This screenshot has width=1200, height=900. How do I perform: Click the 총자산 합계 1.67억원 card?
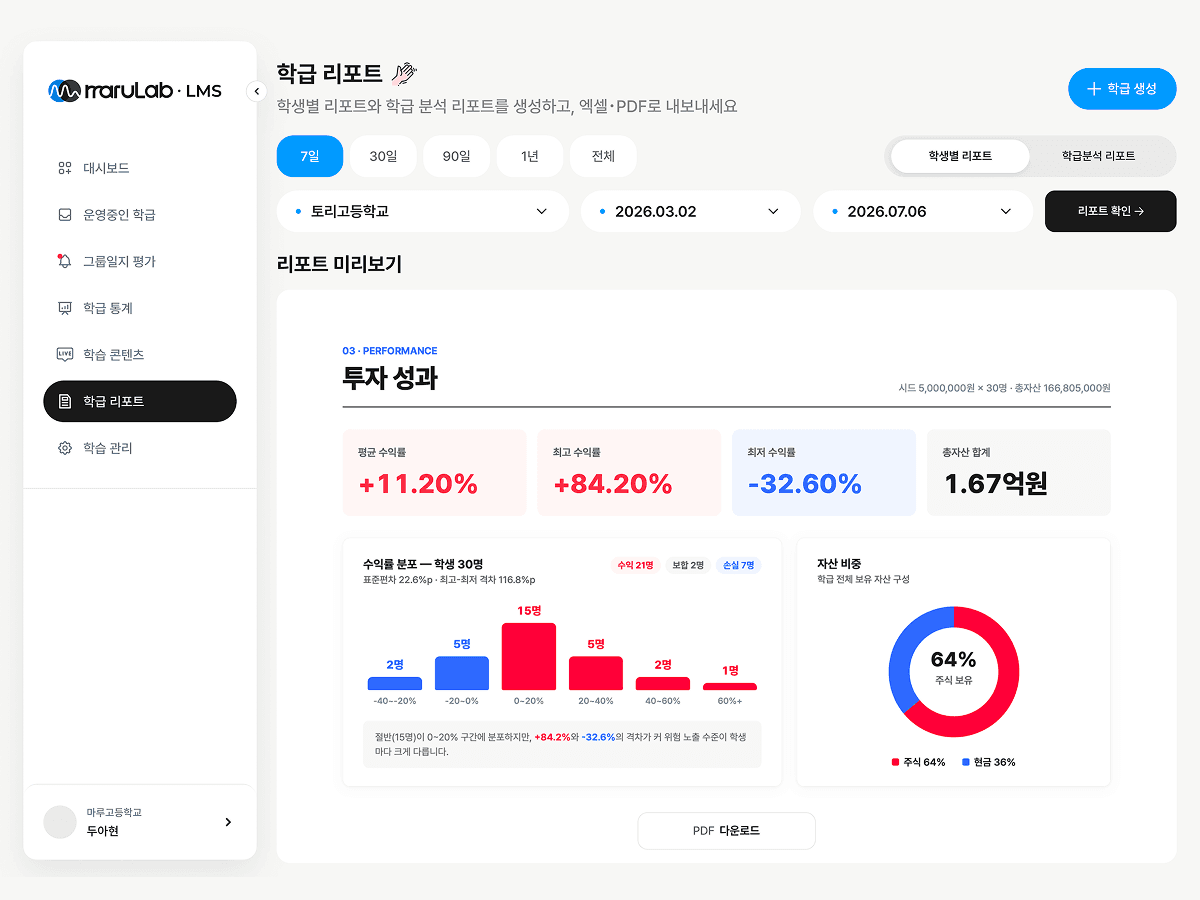pyautogui.click(x=1019, y=473)
